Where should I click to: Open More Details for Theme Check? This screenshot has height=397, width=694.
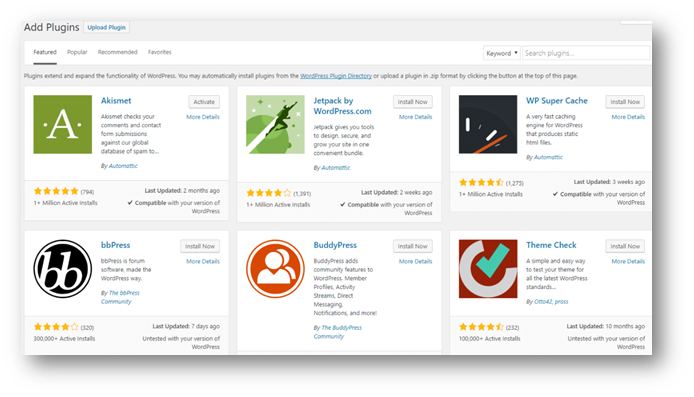[x=628, y=261]
